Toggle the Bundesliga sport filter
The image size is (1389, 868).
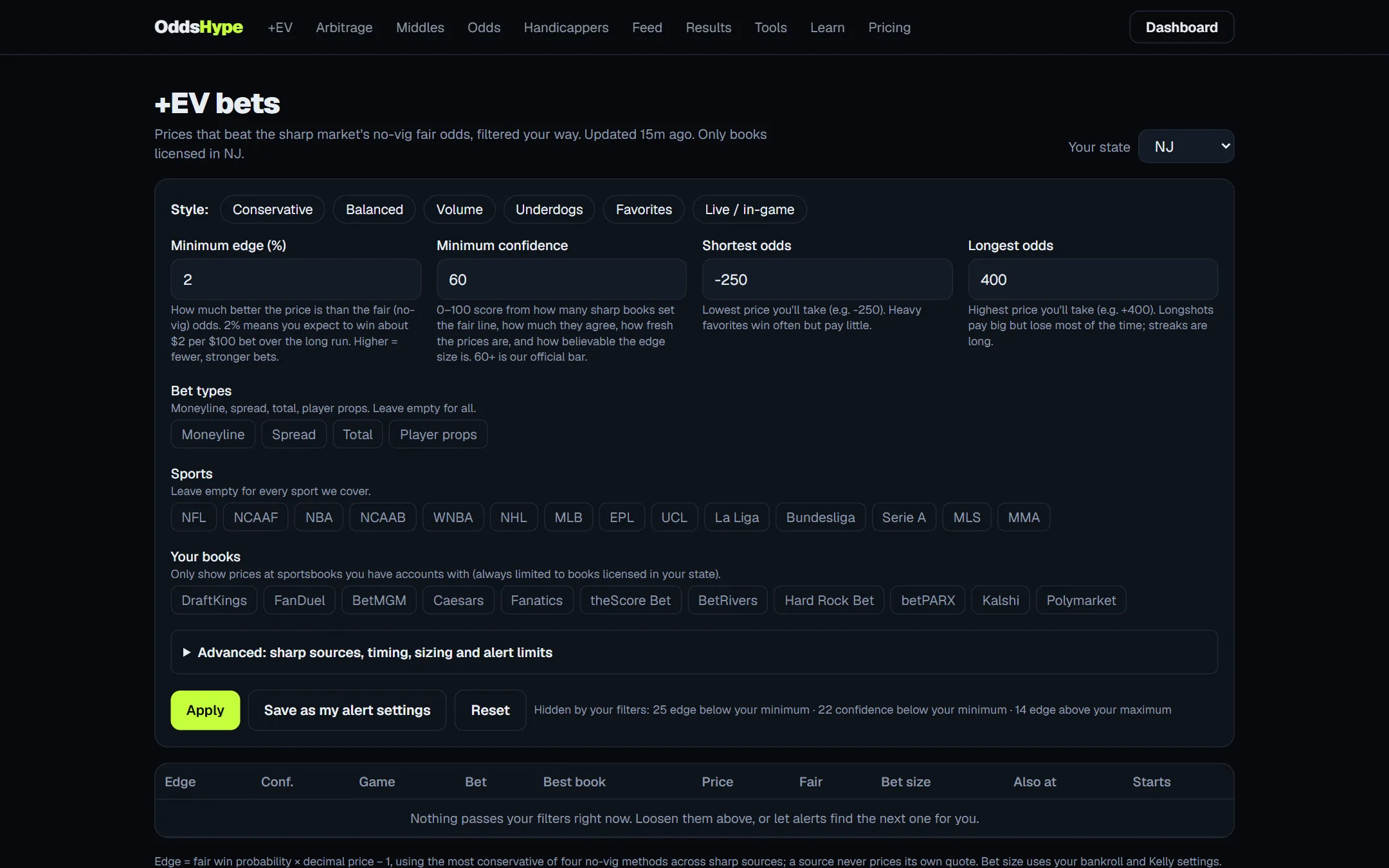[821, 517]
